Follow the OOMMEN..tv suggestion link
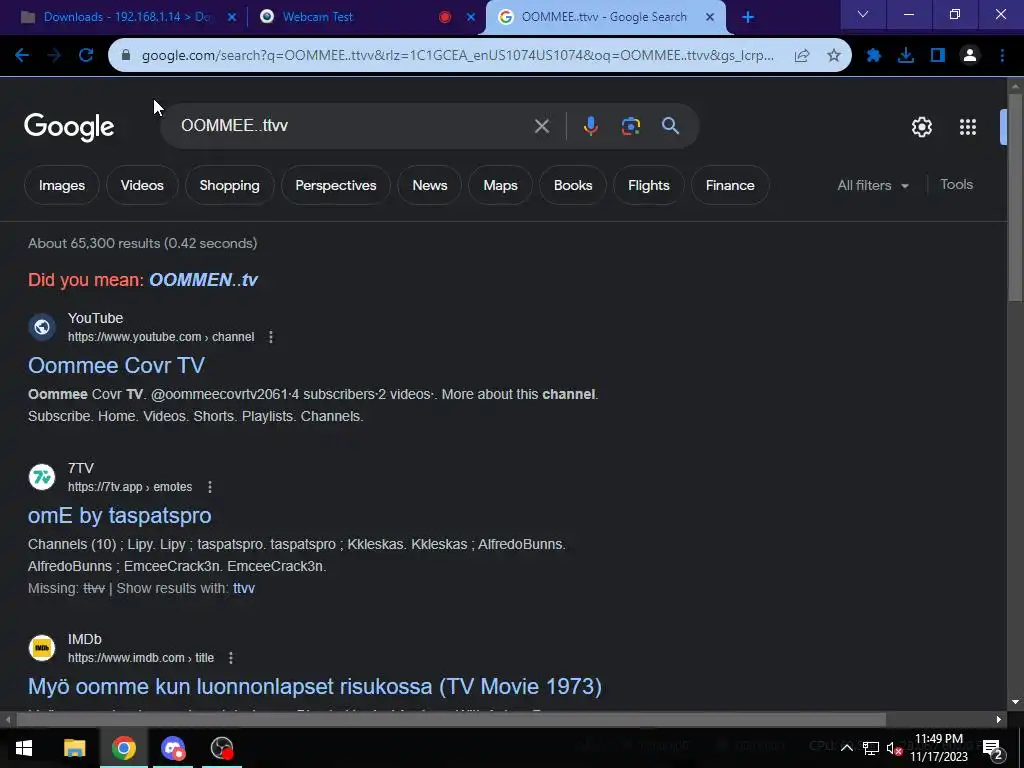This screenshot has height=768, width=1024. click(x=203, y=280)
